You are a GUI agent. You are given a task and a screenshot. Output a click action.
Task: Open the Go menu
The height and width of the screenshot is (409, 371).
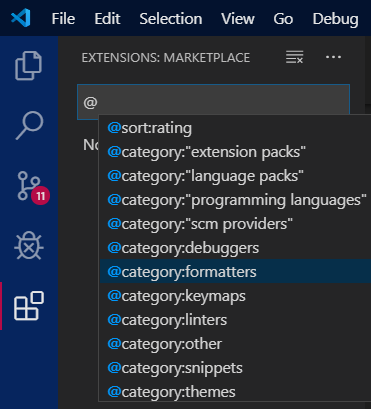(283, 19)
